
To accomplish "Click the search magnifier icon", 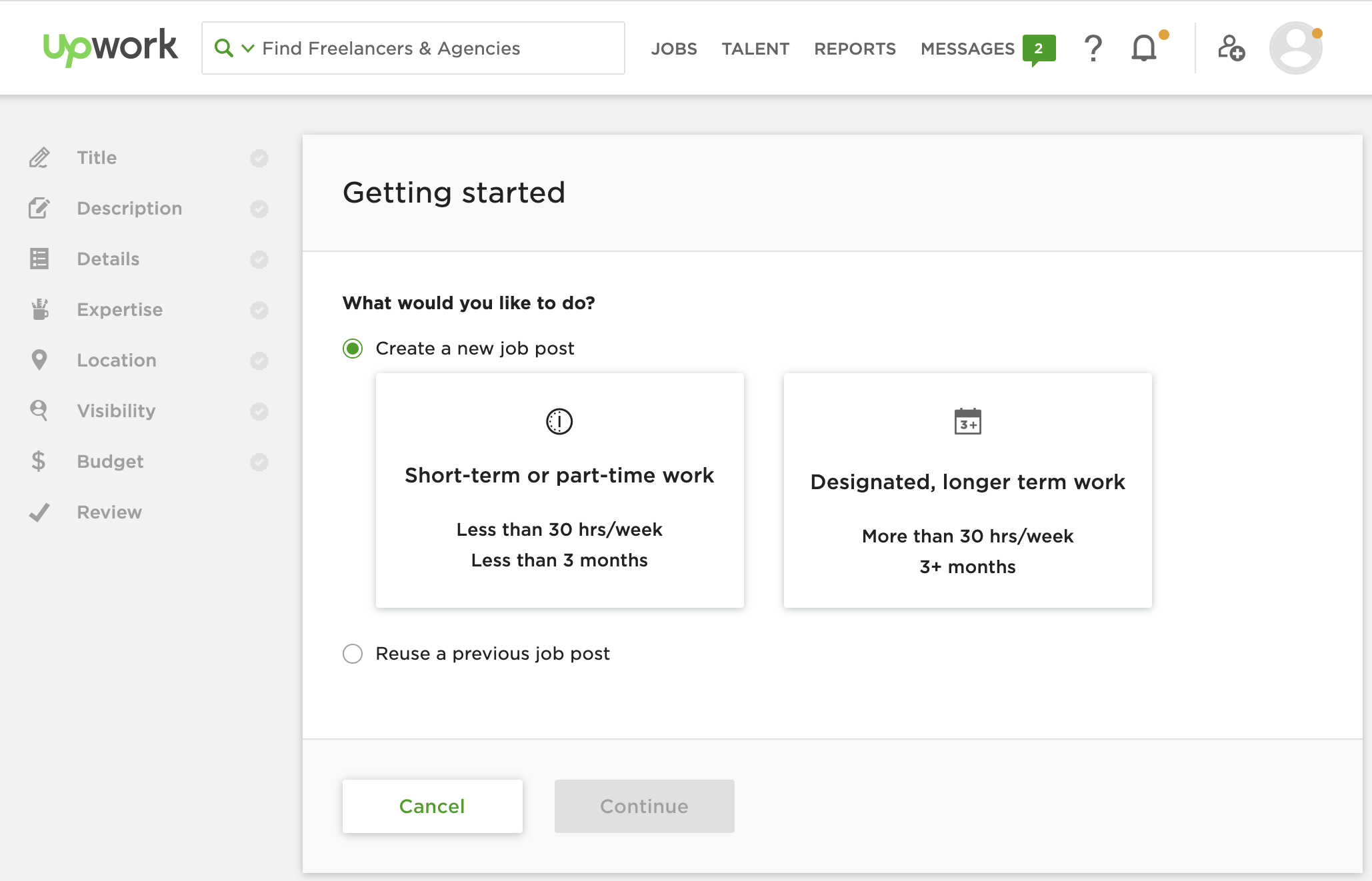I will tap(223, 48).
